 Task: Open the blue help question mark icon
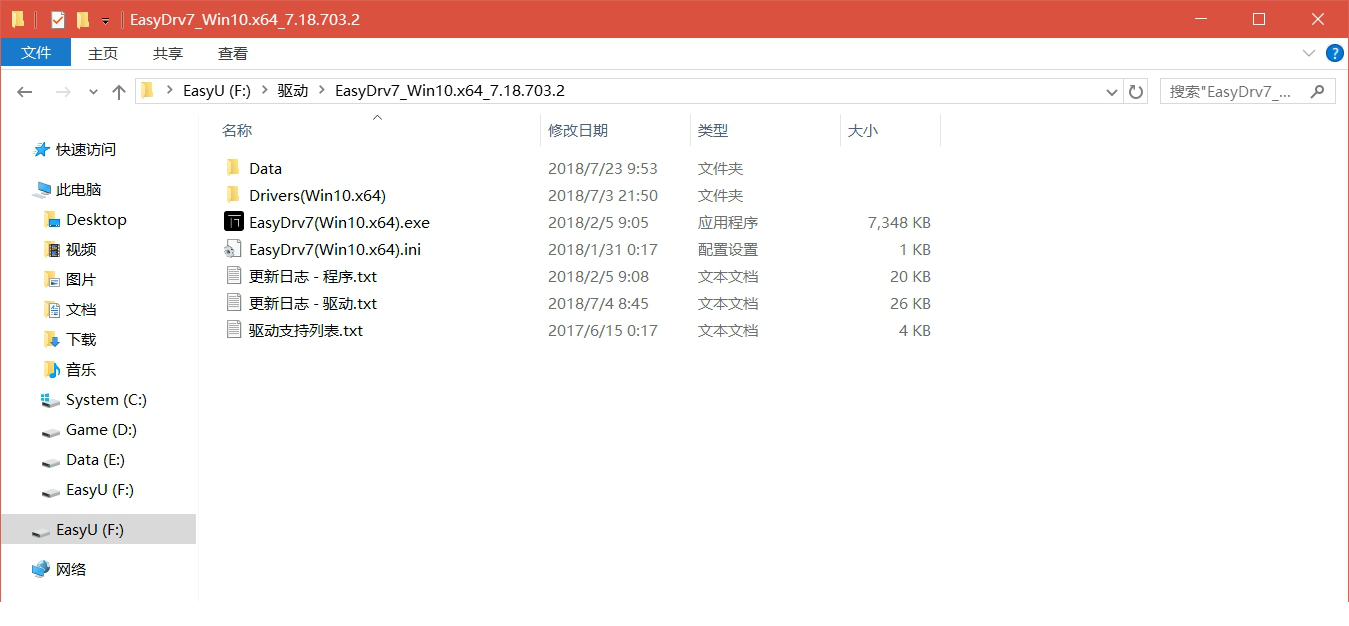[x=1334, y=53]
